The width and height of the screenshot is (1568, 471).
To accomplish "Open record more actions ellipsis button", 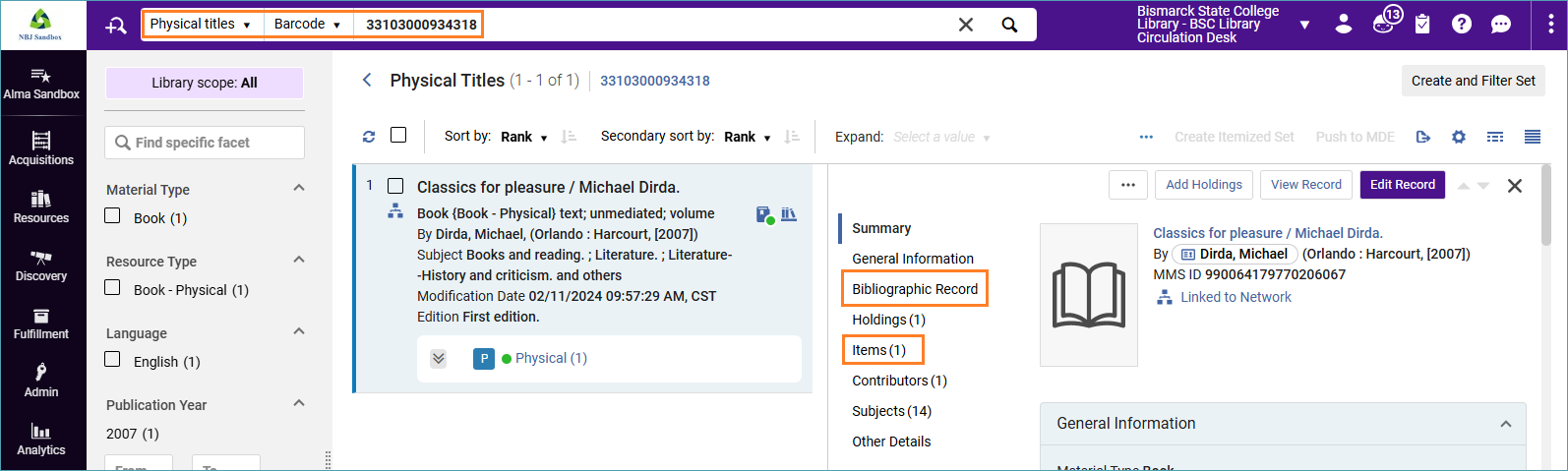I will pos(1128,185).
